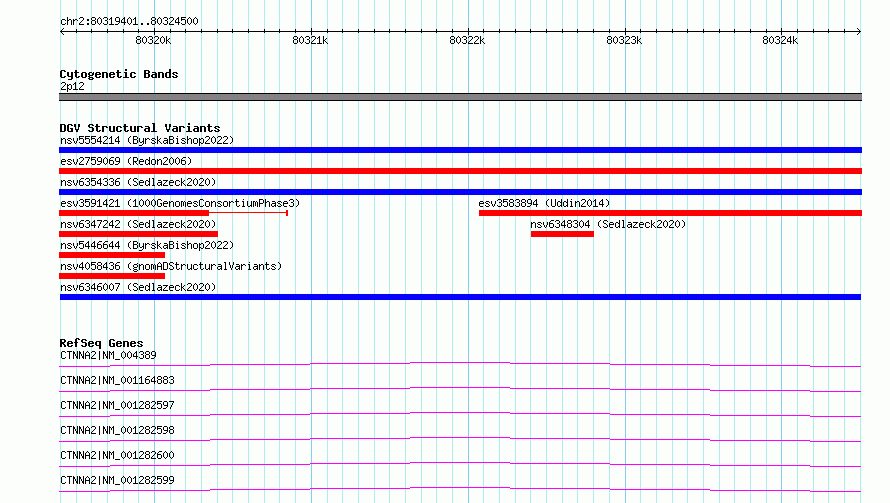This screenshot has width=890, height=503.
Task: Open the nsv6346007 (Sedlazeck2020) label
Action: 138,287
